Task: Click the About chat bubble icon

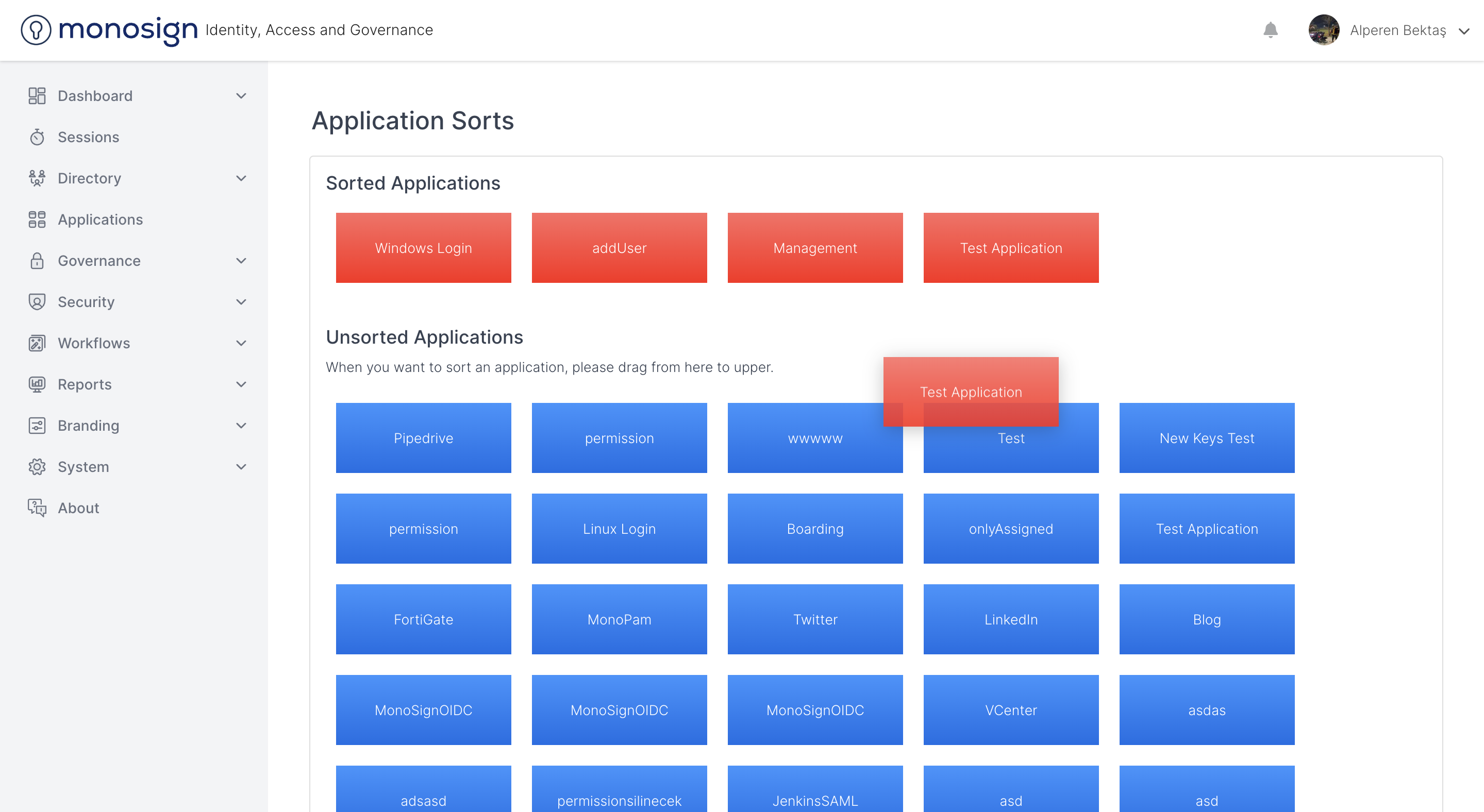Action: point(37,508)
